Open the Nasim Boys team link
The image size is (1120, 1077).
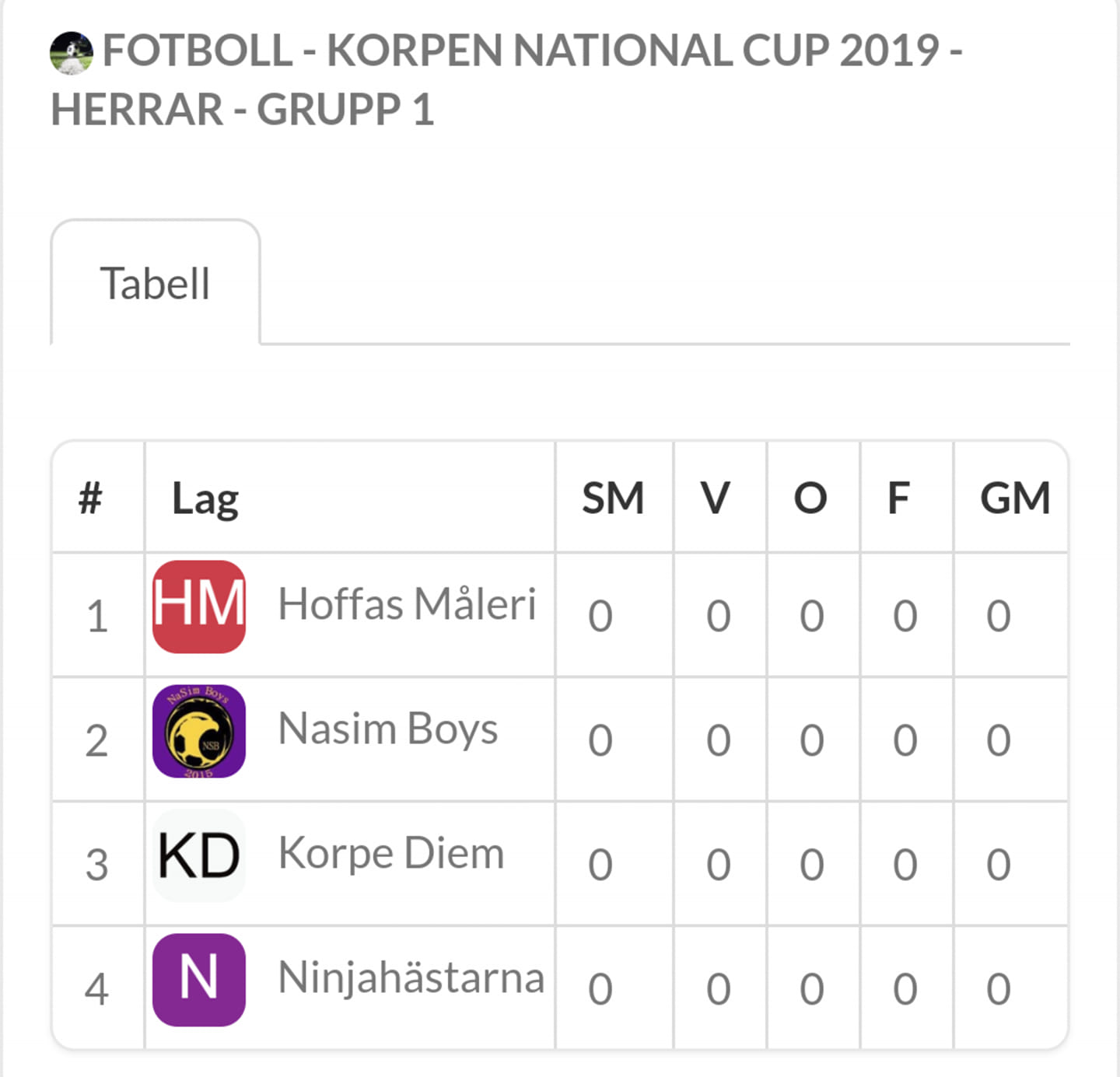[388, 729]
